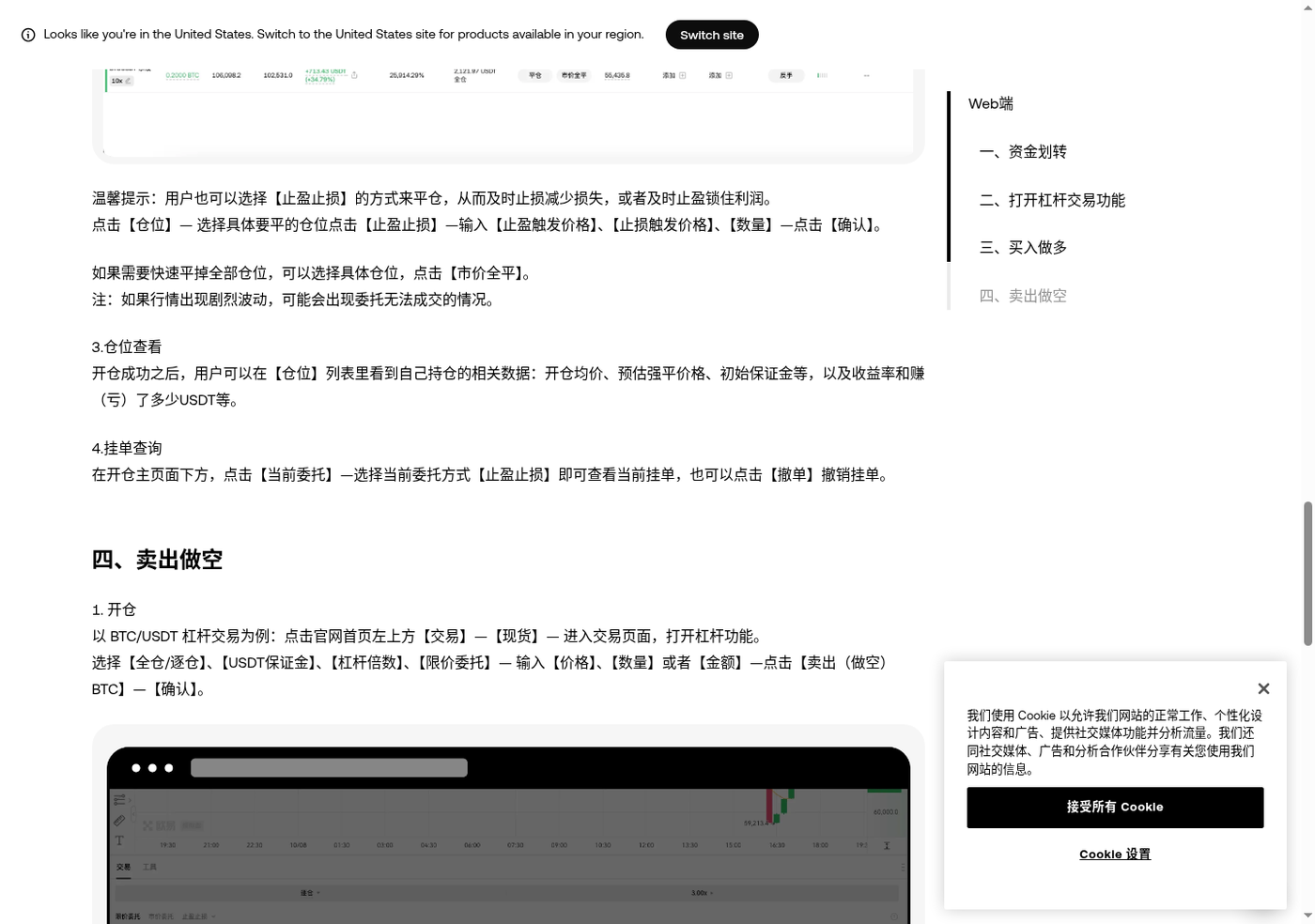Click the subheading 3.仓位查看
1315x924 pixels.
pyautogui.click(x=127, y=346)
